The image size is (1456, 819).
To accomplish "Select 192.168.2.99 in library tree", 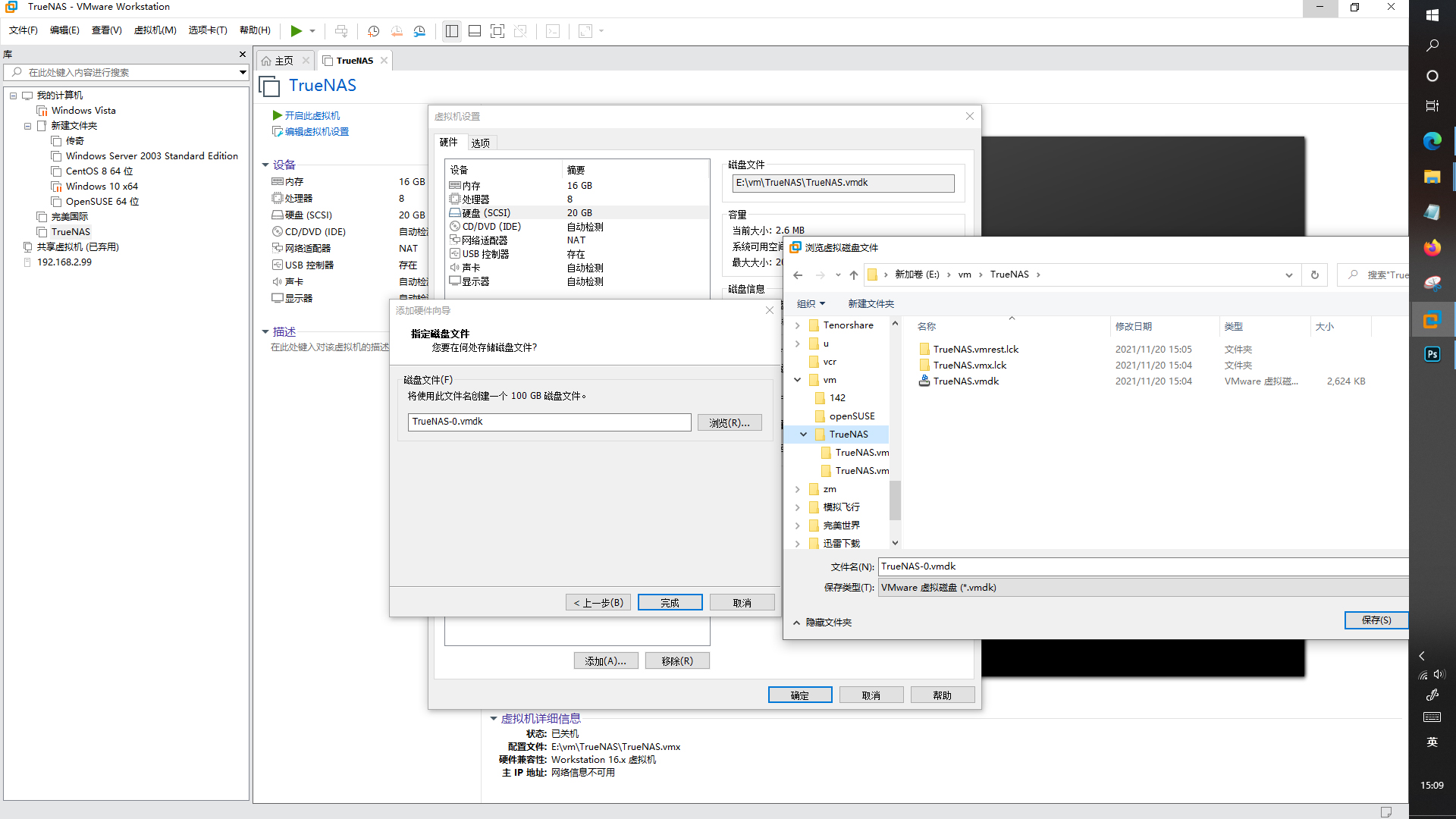I will pyautogui.click(x=64, y=262).
